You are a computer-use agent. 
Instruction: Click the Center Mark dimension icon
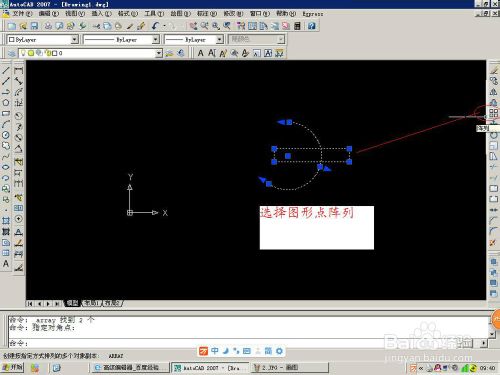(x=18, y=219)
